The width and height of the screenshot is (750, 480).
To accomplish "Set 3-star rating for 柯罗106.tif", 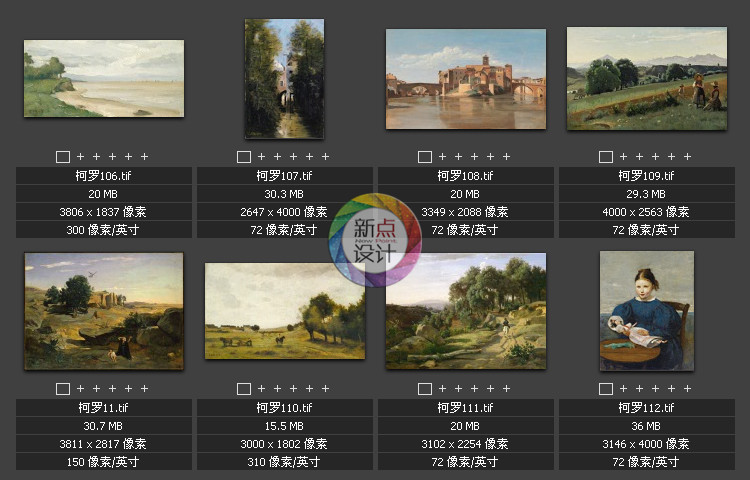I will tap(112, 156).
